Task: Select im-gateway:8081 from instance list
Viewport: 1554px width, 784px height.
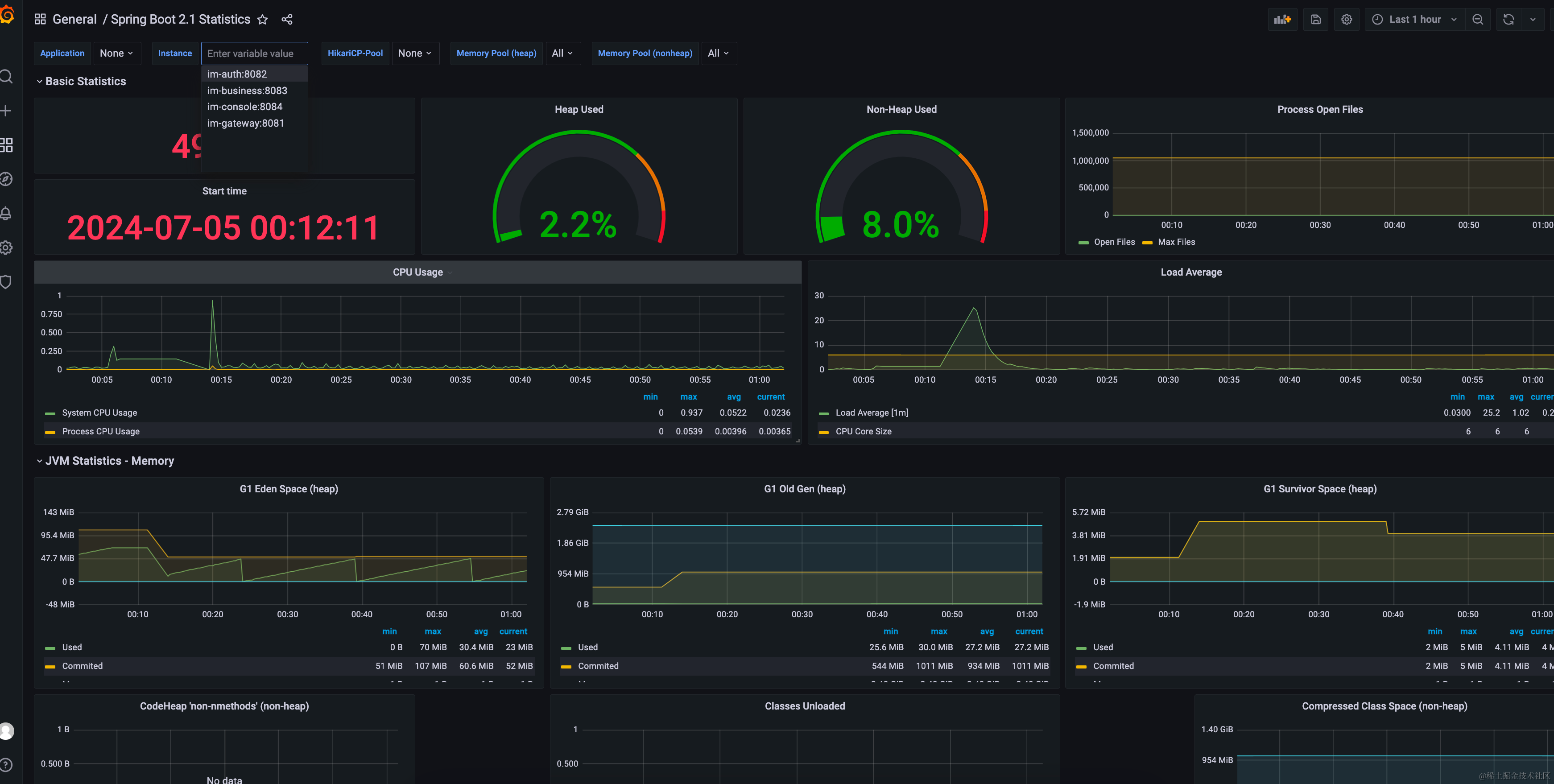Action: [x=254, y=123]
